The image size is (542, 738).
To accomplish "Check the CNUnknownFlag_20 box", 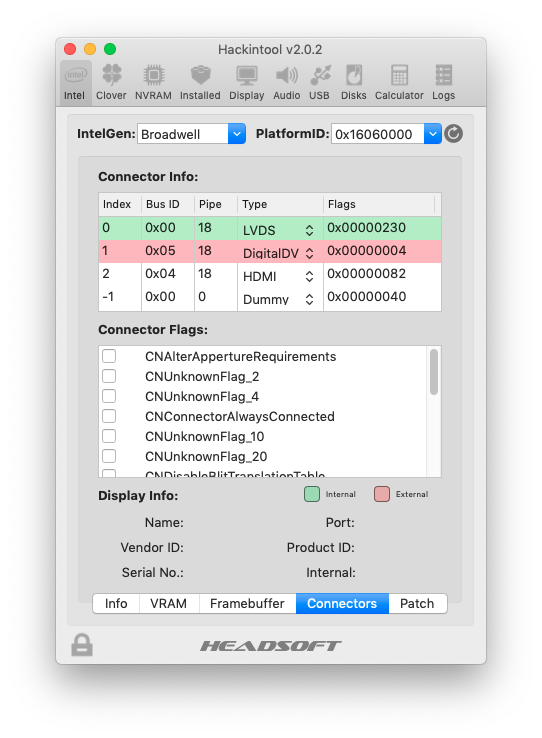I will 109,456.
